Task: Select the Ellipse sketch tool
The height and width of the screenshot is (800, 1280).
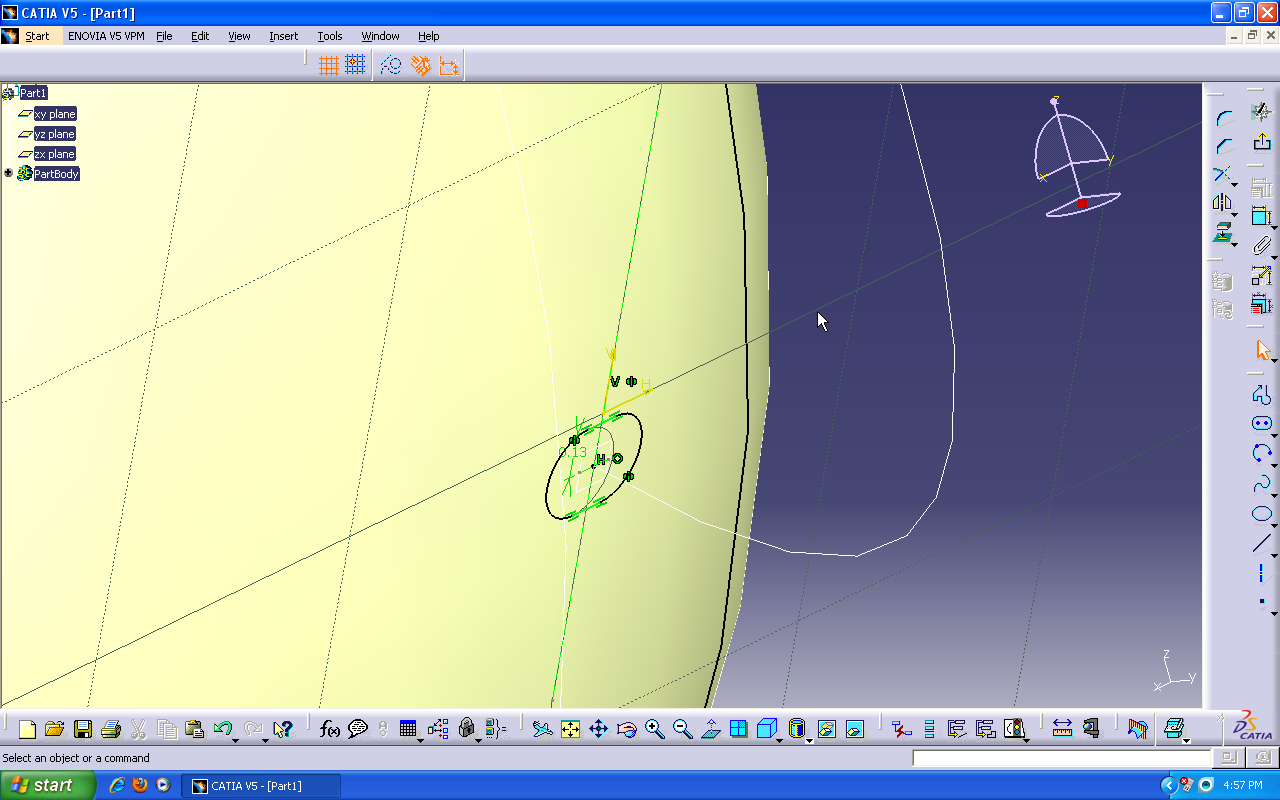Action: pos(1261,514)
